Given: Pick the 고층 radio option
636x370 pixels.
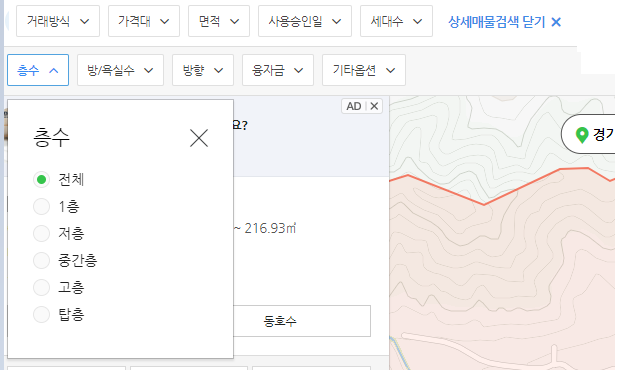Looking at the screenshot, I should point(41,287).
